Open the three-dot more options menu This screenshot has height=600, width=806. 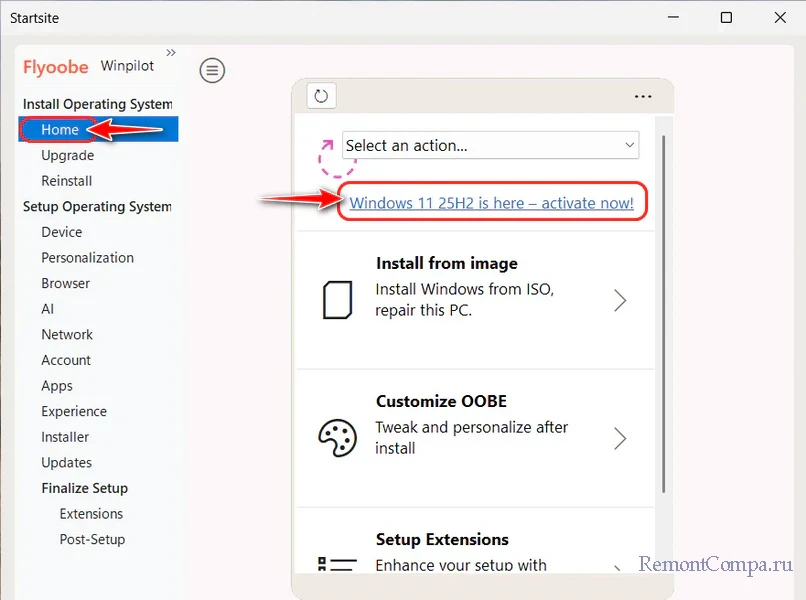pyautogui.click(x=643, y=97)
